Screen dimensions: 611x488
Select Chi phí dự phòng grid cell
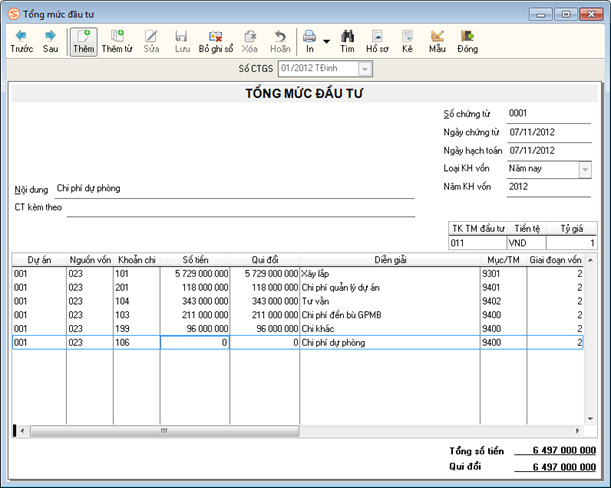390,343
